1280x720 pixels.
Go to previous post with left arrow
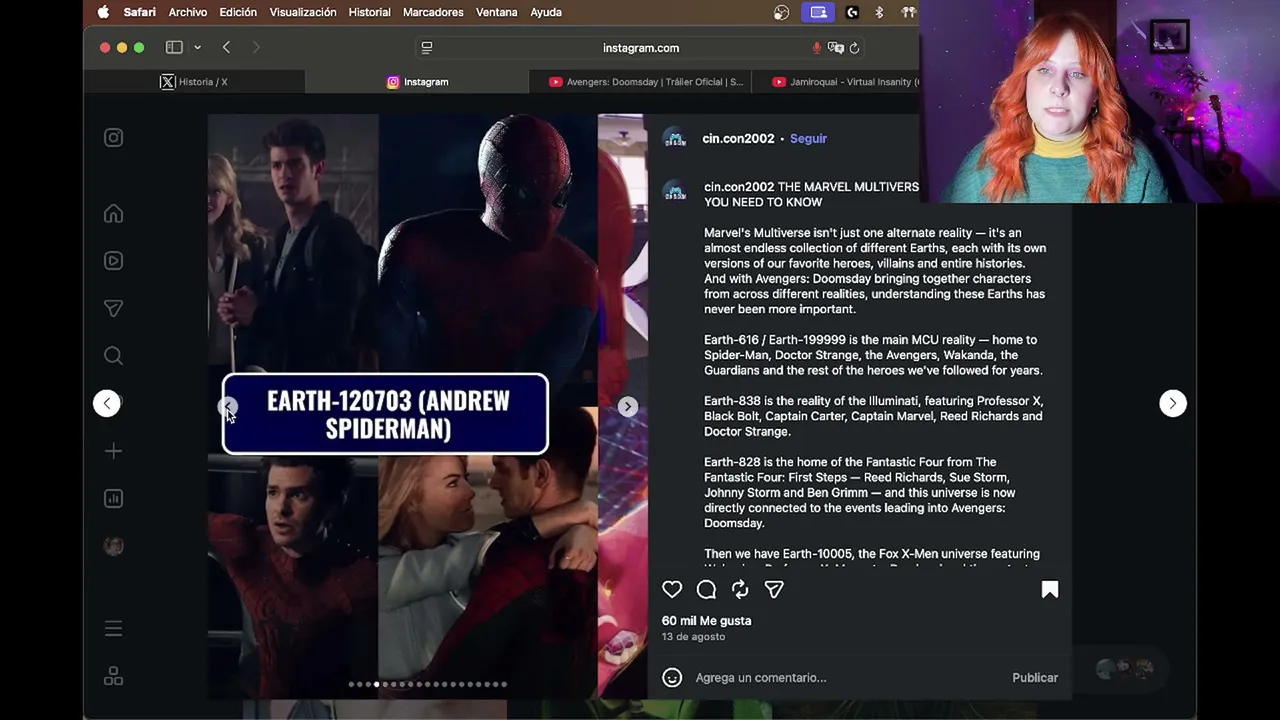click(107, 403)
